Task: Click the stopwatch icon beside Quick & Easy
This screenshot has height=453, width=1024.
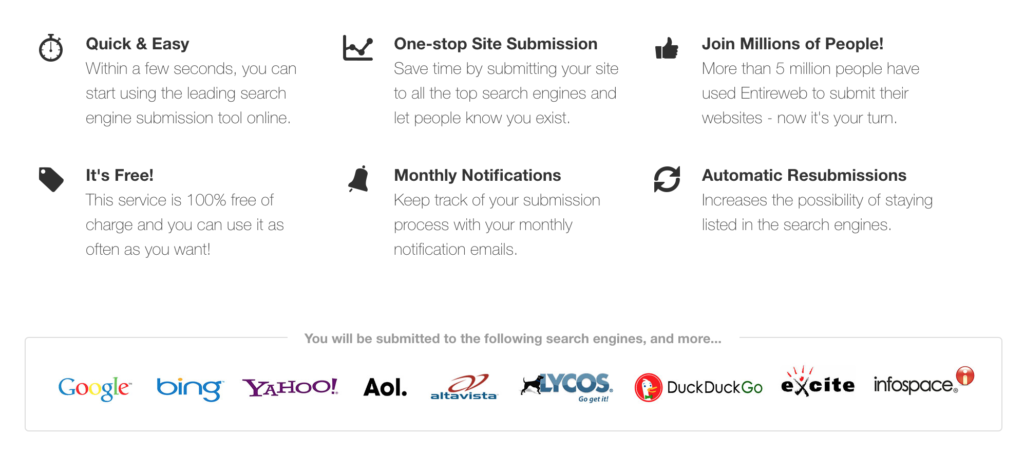Action: (50, 48)
